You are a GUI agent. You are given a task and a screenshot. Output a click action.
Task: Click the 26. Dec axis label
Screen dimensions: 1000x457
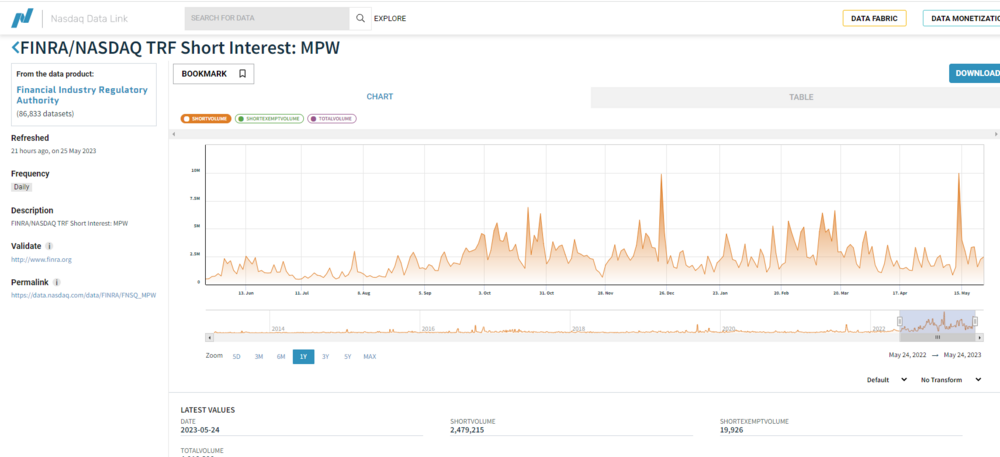click(666, 293)
